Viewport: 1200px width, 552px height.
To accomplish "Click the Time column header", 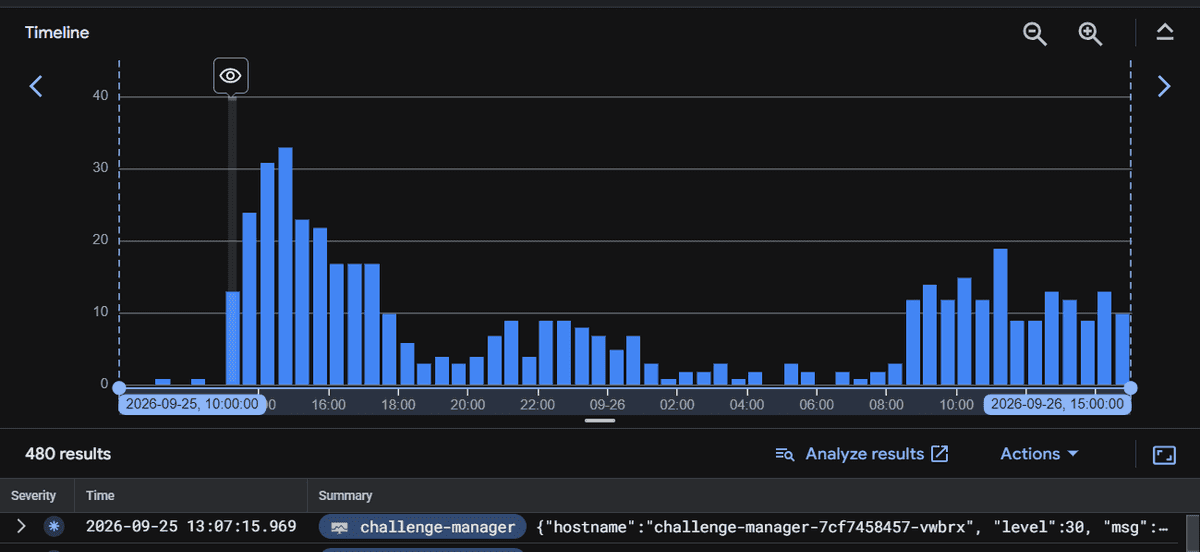I will click(101, 495).
